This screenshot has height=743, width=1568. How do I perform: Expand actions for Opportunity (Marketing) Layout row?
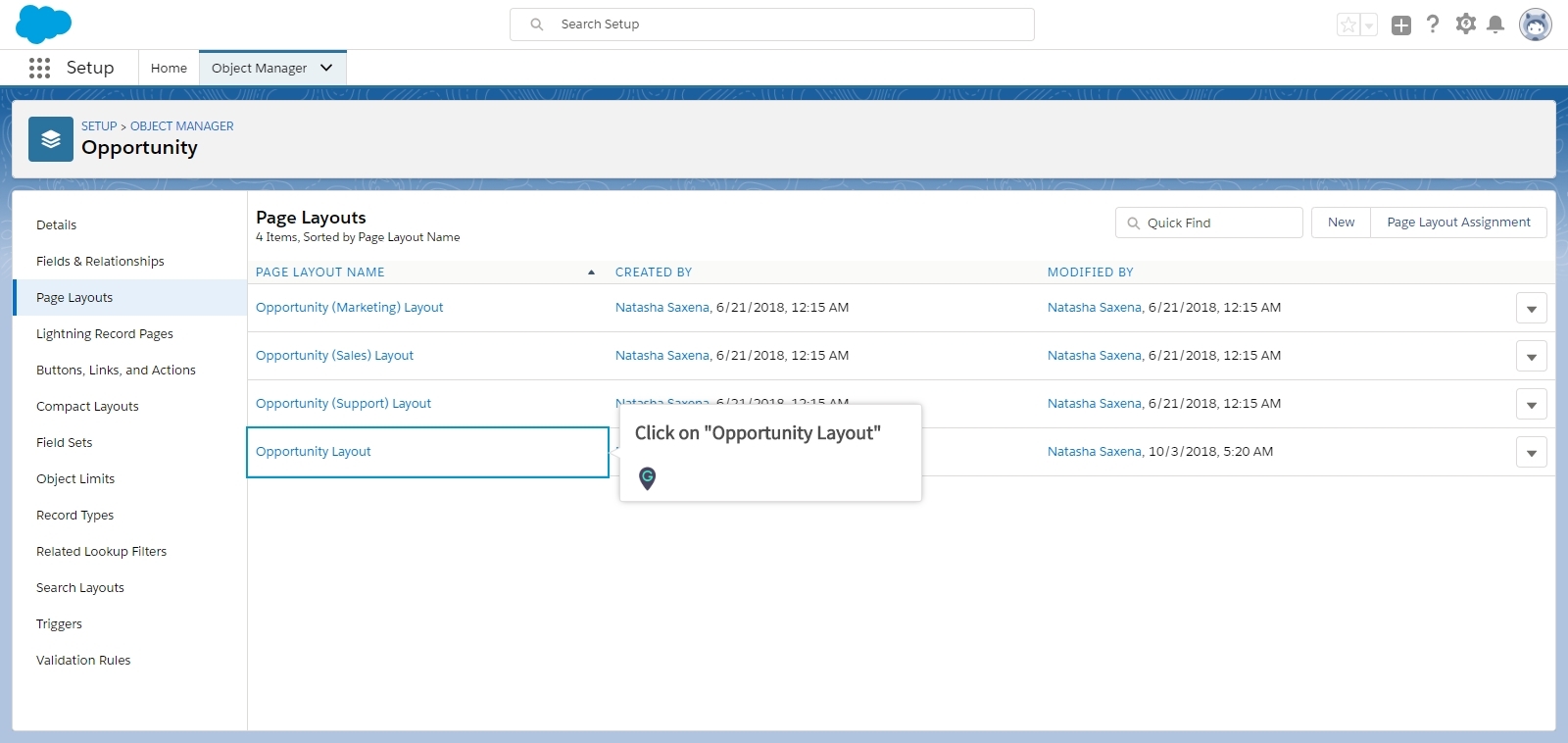pyautogui.click(x=1531, y=308)
